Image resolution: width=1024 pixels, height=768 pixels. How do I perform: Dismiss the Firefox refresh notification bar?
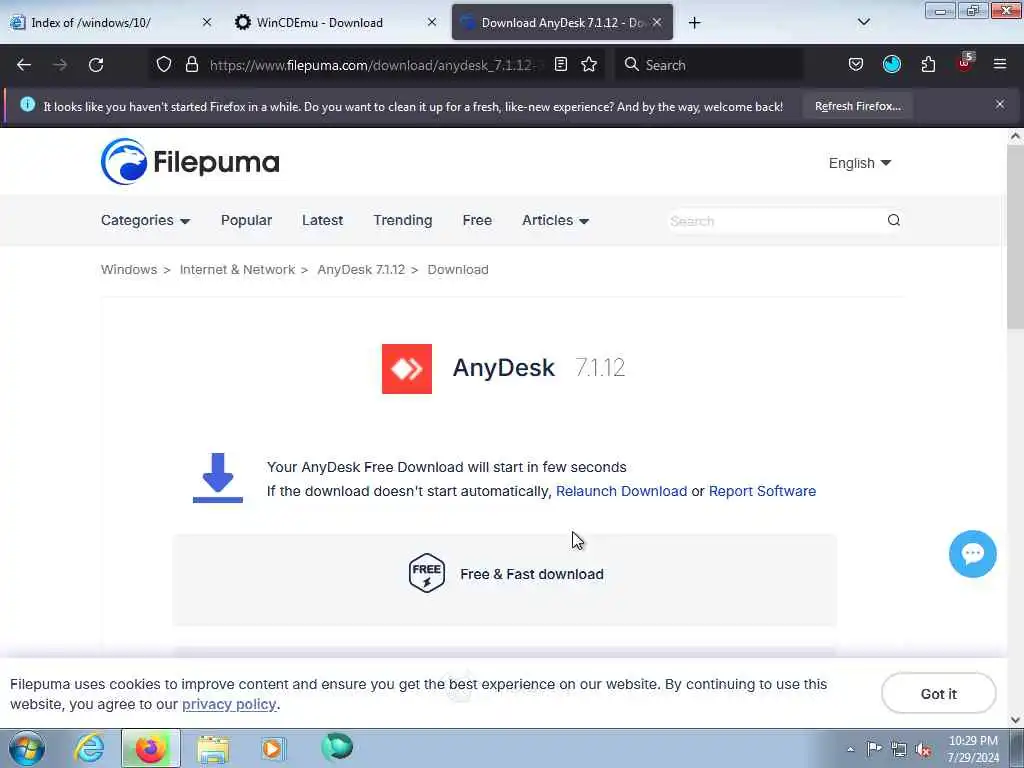point(1000,104)
